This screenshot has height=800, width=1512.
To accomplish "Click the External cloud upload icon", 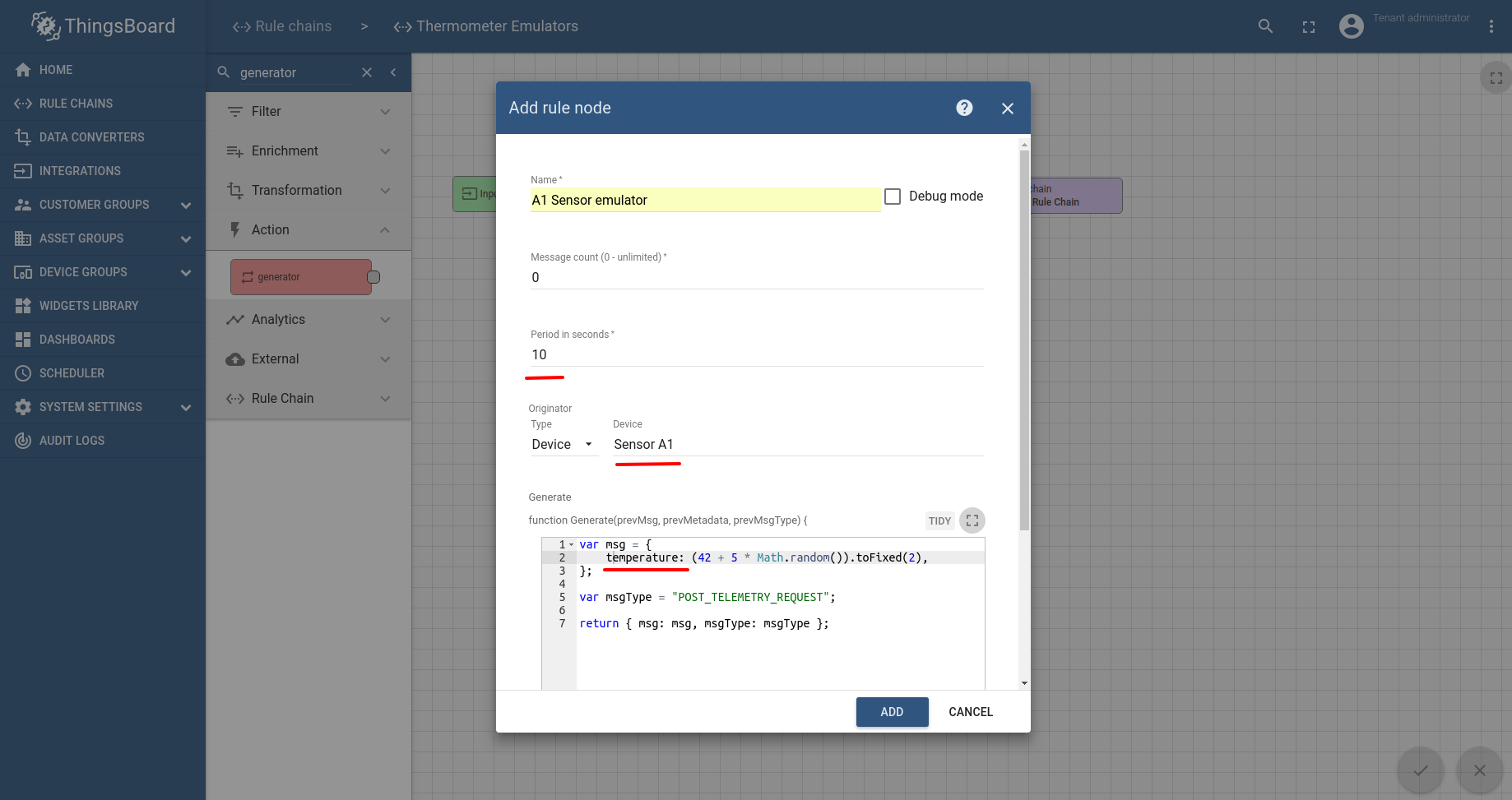I will [x=235, y=359].
